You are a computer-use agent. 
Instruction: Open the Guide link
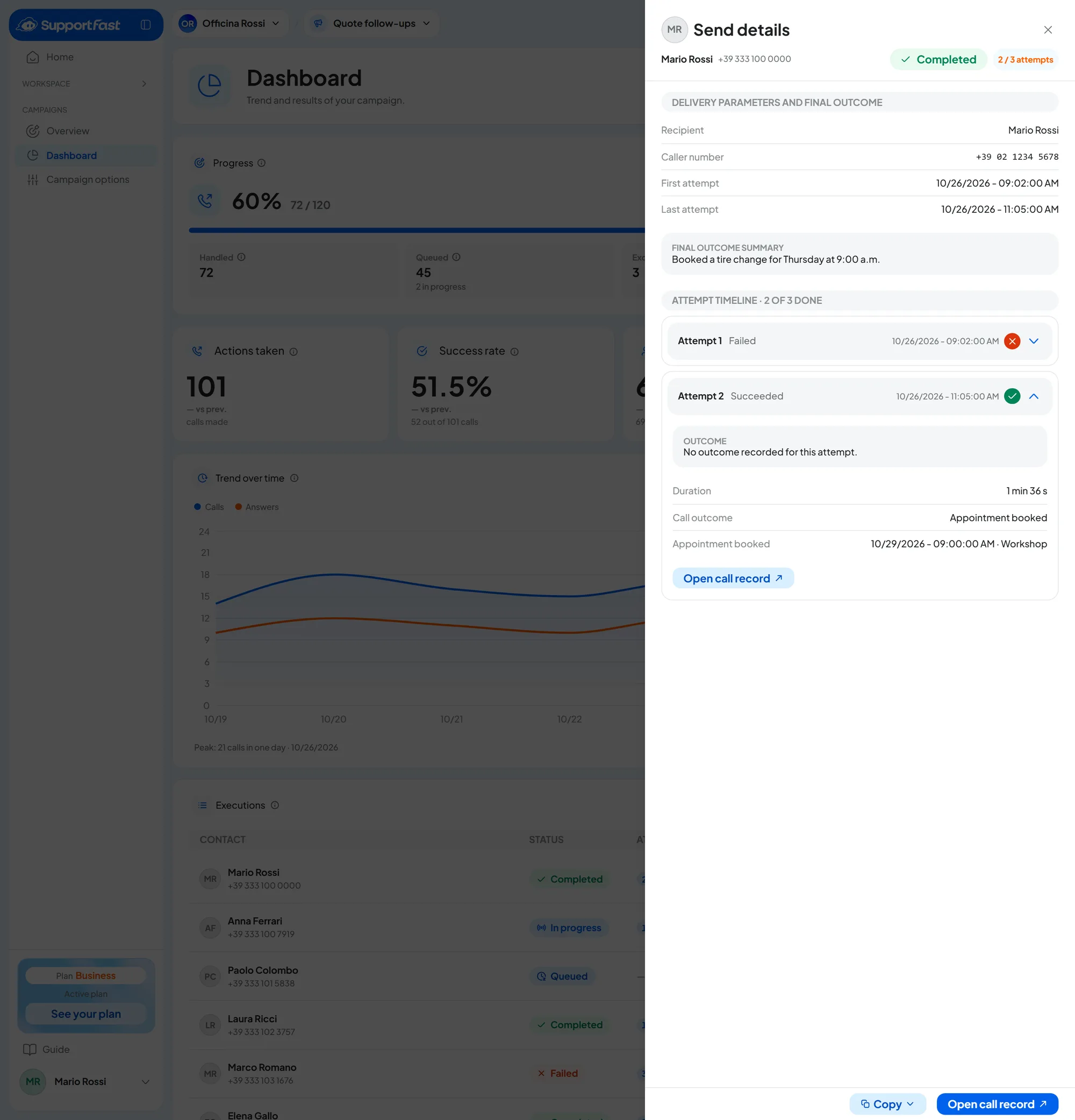tap(47, 1049)
